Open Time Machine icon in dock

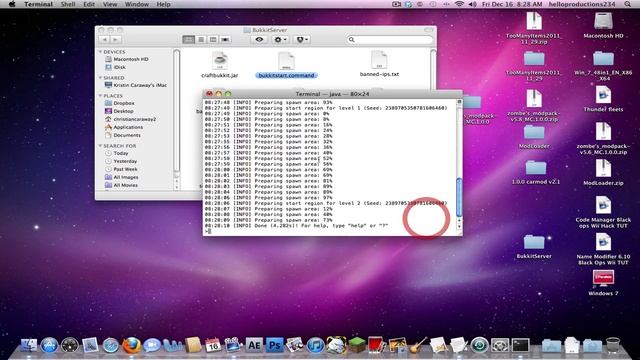point(480,345)
